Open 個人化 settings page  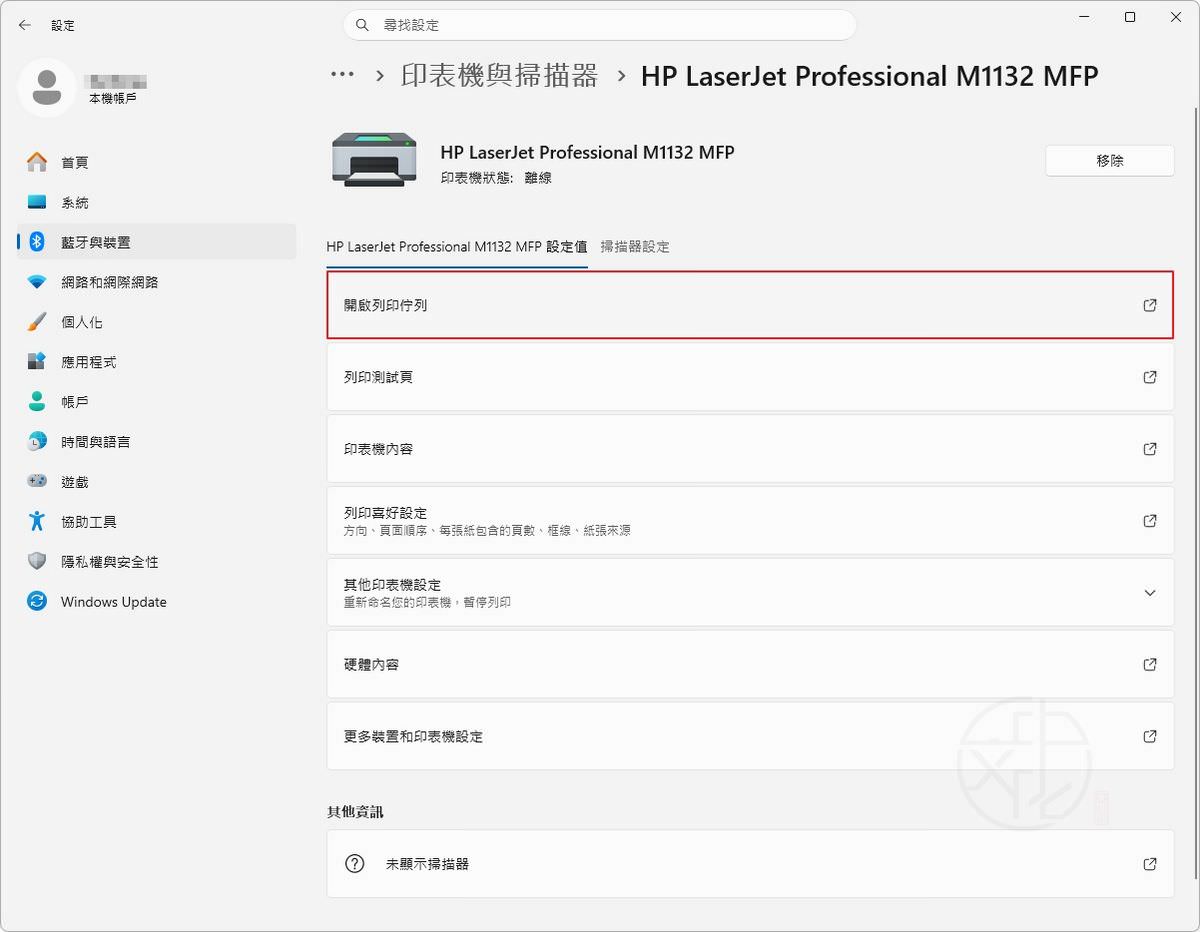[x=157, y=322]
